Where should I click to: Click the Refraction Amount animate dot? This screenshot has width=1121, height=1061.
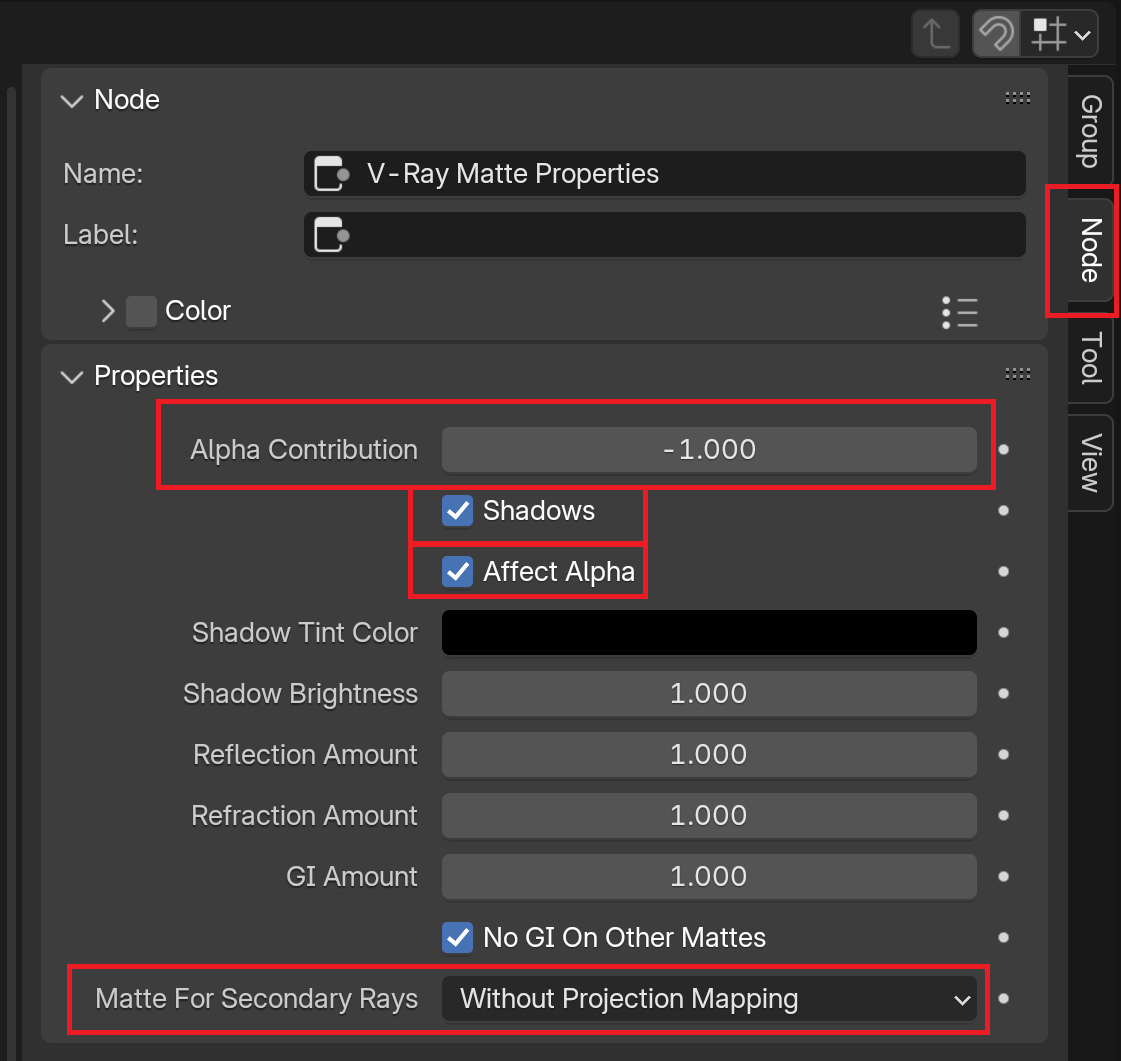(x=1004, y=816)
